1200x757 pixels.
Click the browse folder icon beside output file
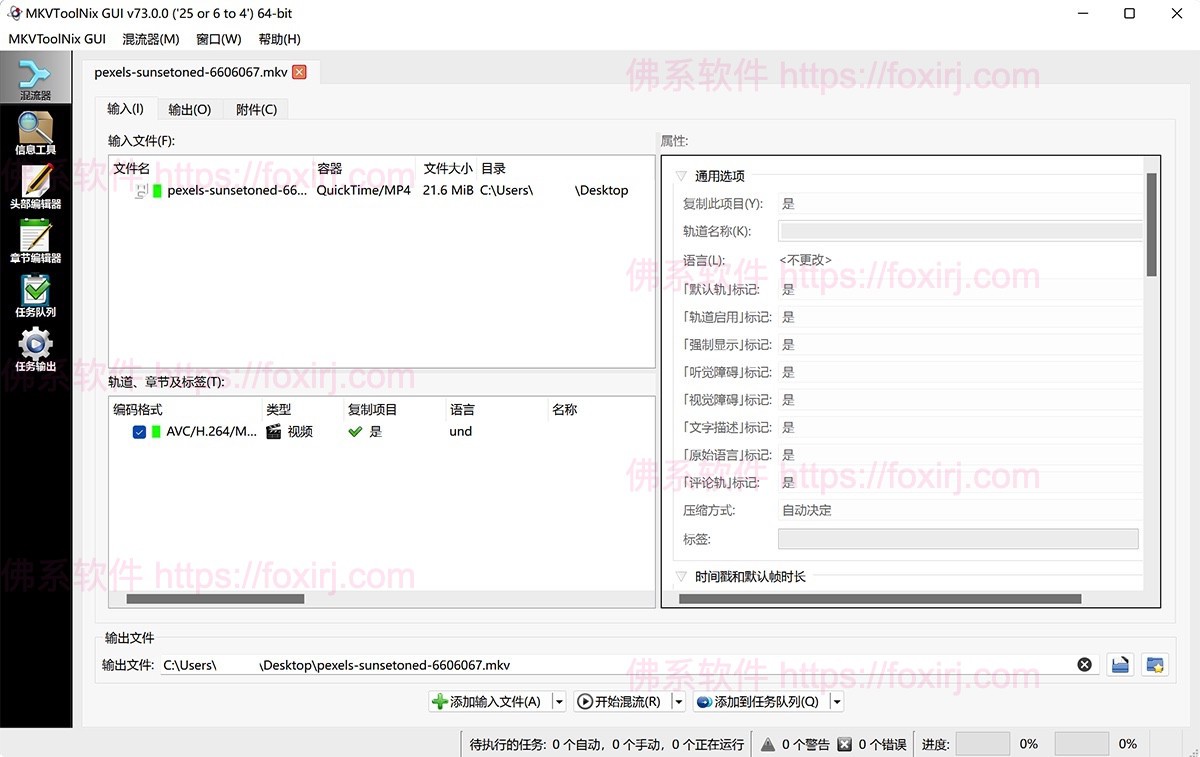coord(1119,664)
